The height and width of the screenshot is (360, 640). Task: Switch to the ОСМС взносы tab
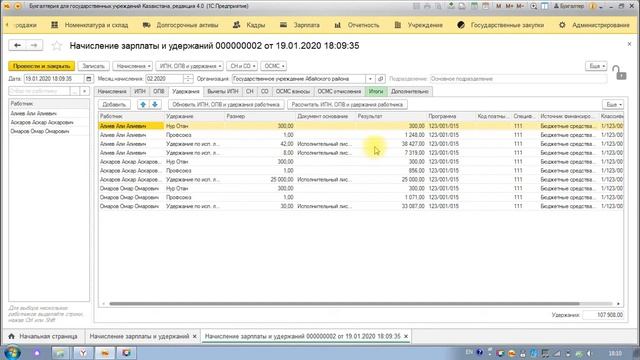(x=293, y=91)
